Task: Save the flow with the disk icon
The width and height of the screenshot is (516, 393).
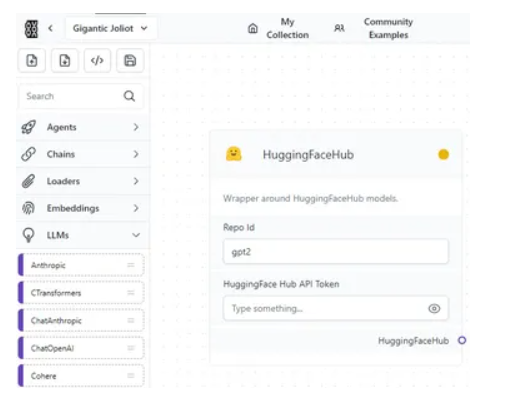Action: [130, 61]
